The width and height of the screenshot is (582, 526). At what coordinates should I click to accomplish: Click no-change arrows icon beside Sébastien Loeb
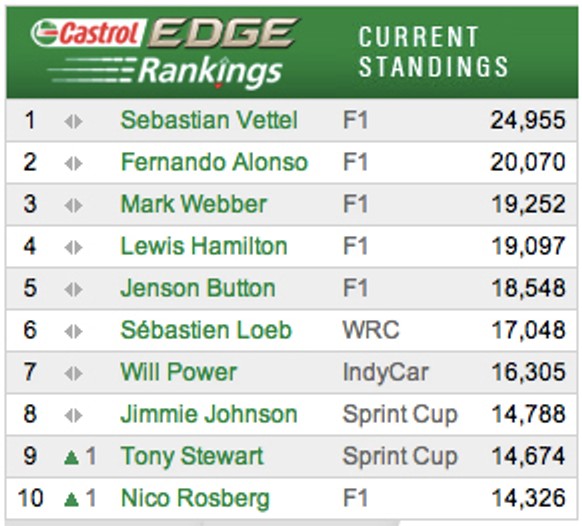[73, 331]
